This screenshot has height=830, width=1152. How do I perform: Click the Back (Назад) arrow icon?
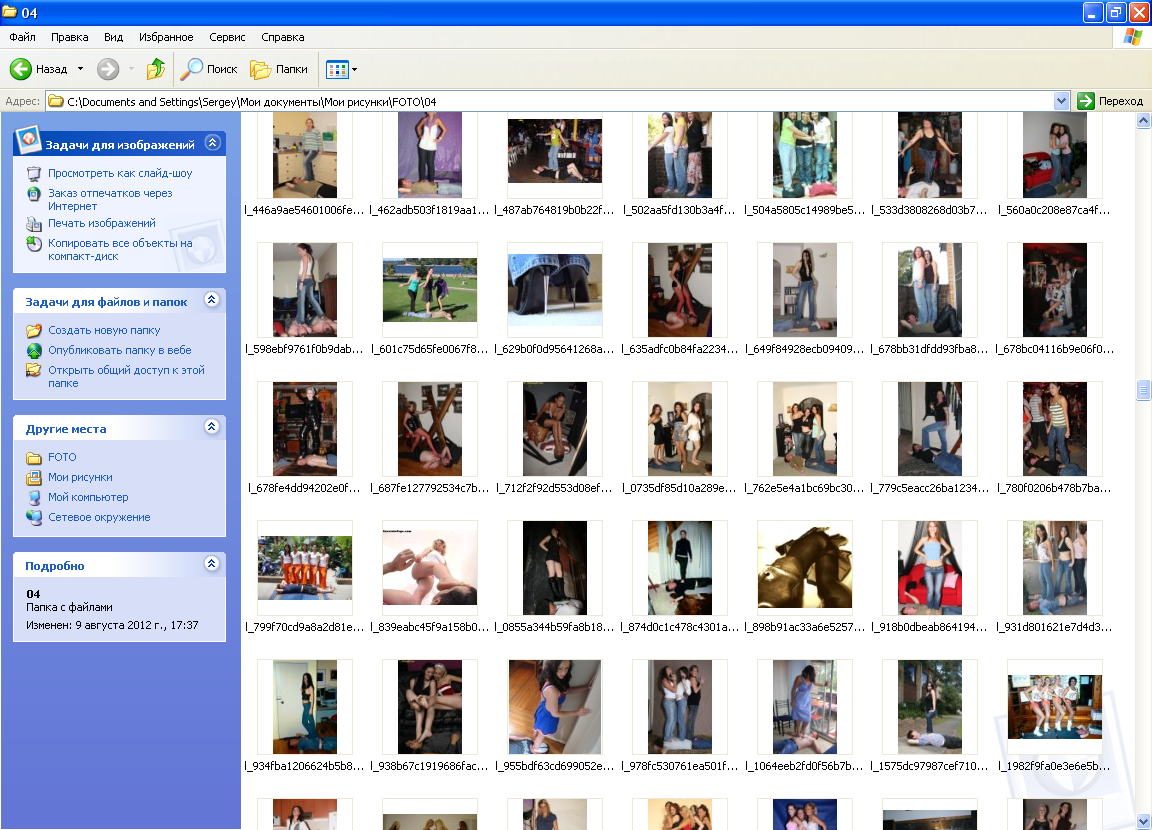click(21, 69)
